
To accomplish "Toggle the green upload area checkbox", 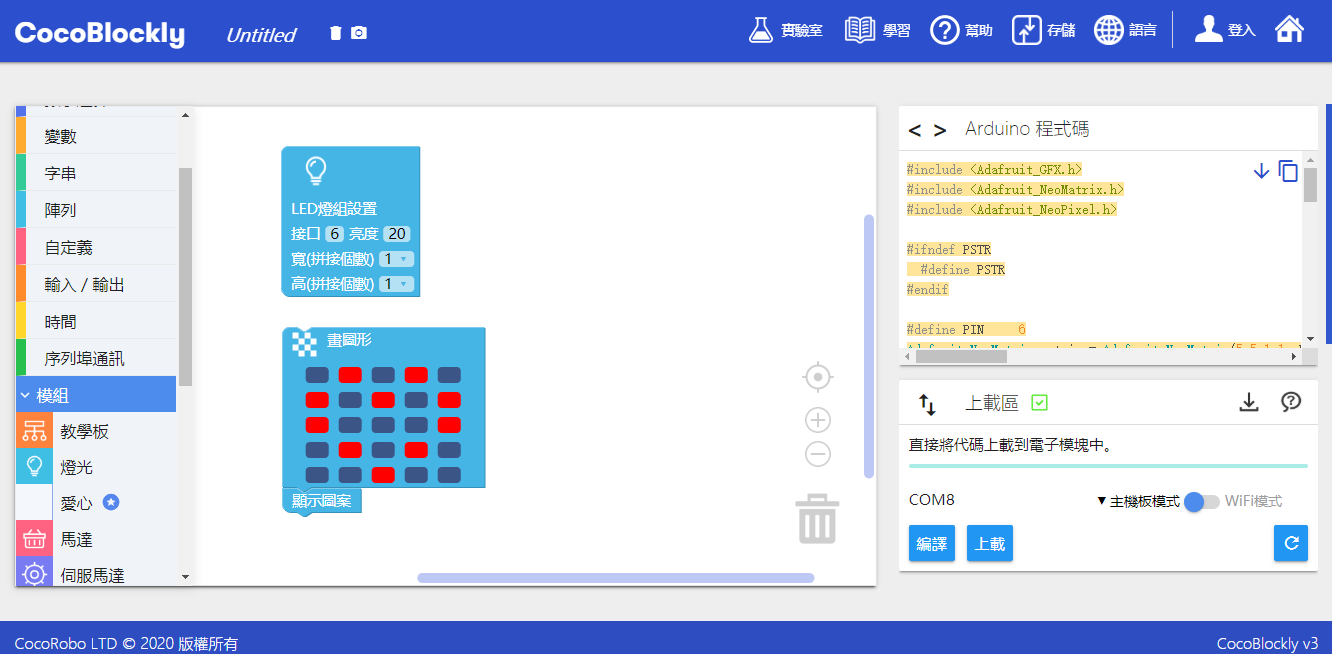I will (x=1040, y=403).
